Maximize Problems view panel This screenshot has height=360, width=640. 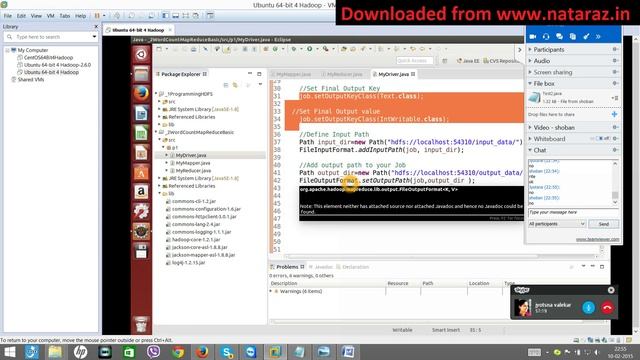tap(602, 267)
